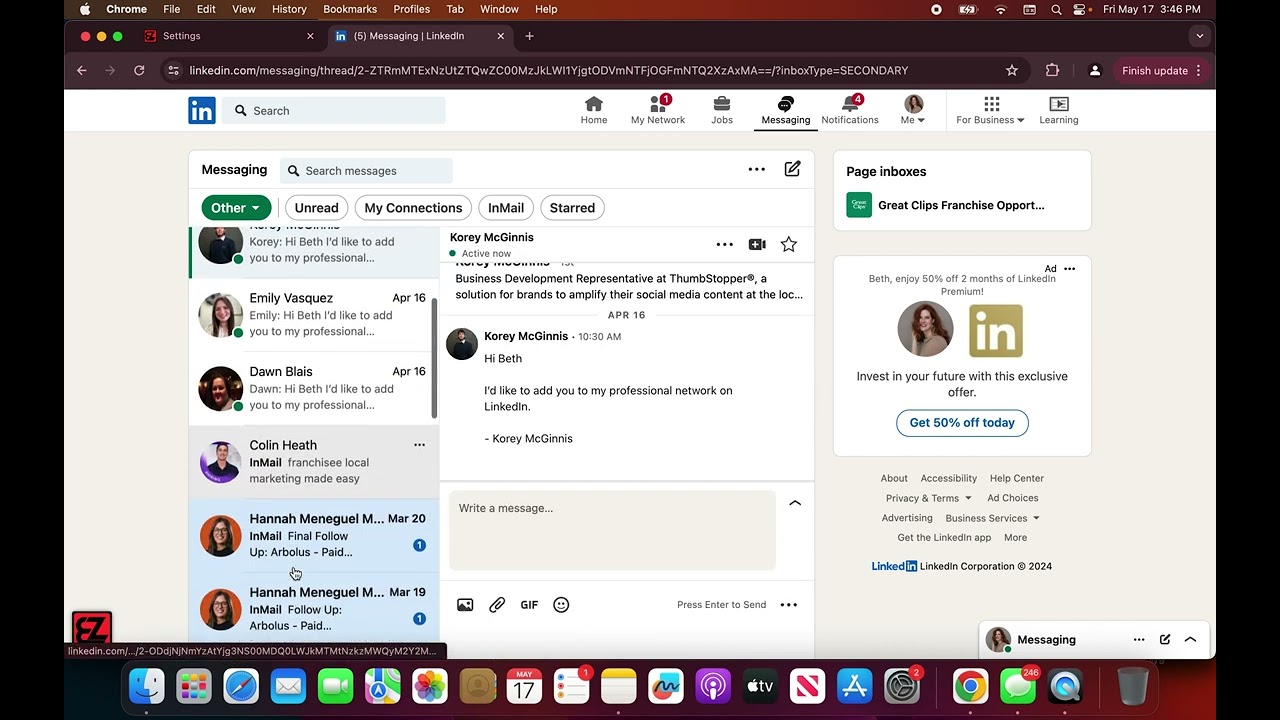Attach a file with paperclip icon
Viewport: 1280px width, 720px height.
[x=497, y=605]
